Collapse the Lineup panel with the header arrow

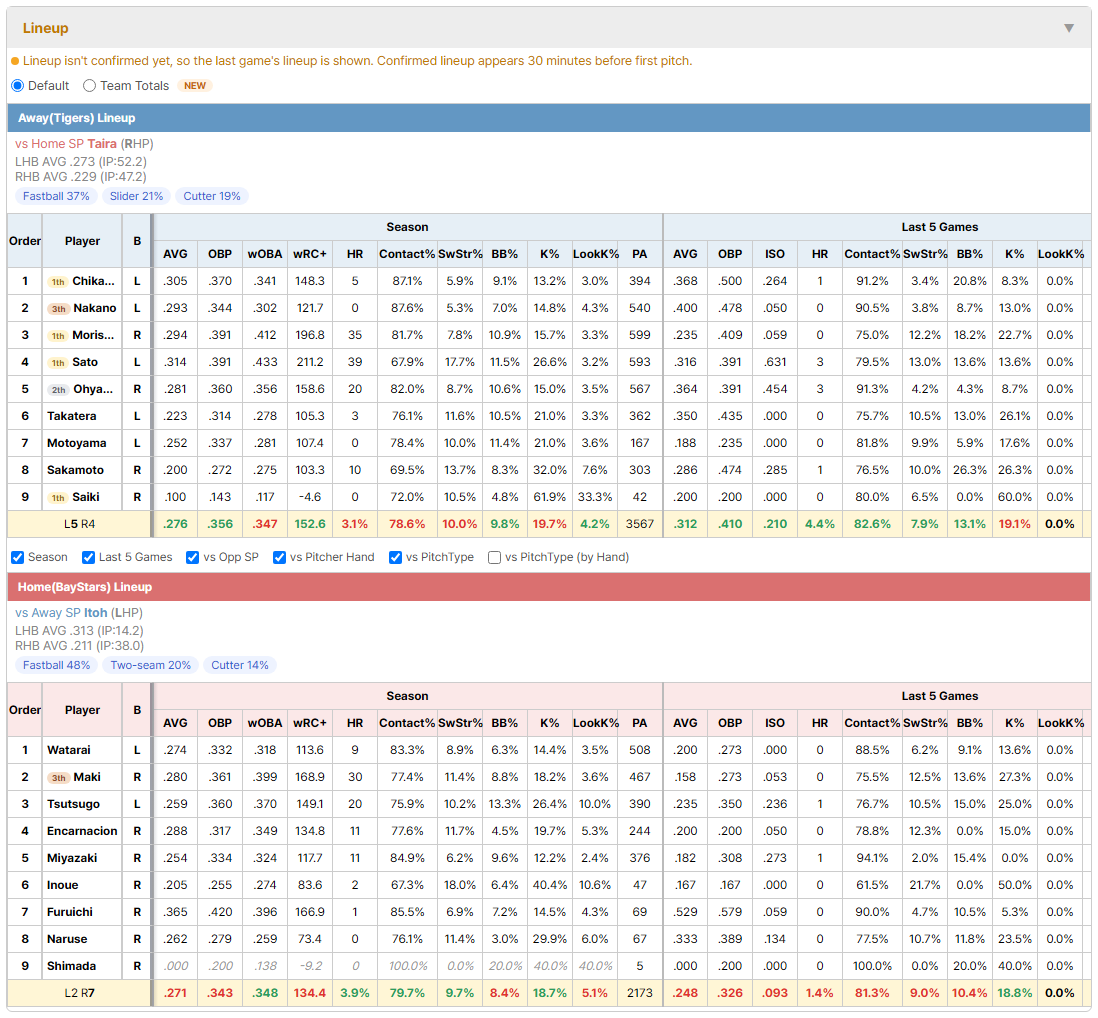[x=1069, y=28]
